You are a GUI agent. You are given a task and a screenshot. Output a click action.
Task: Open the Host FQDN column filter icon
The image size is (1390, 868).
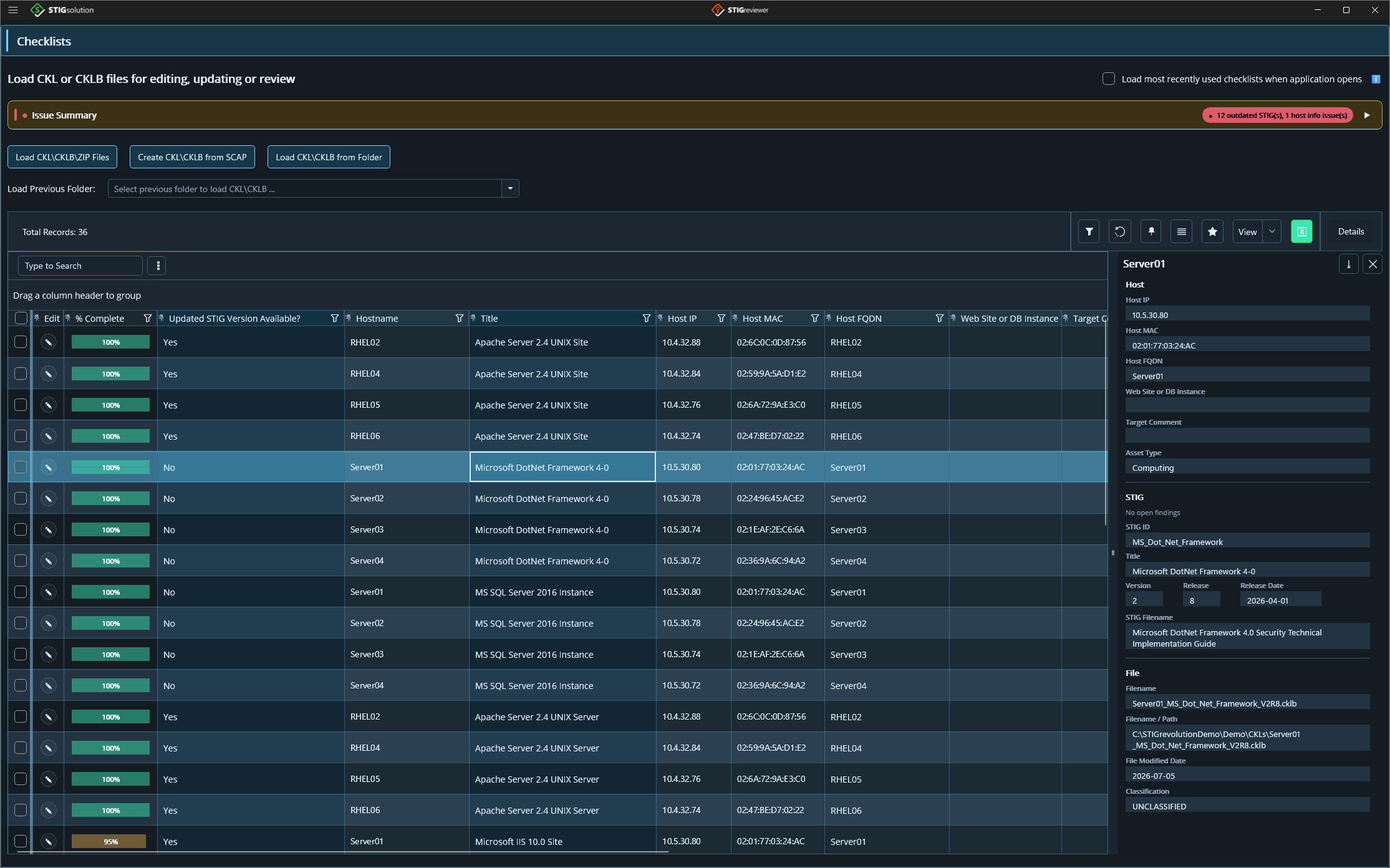coord(940,318)
